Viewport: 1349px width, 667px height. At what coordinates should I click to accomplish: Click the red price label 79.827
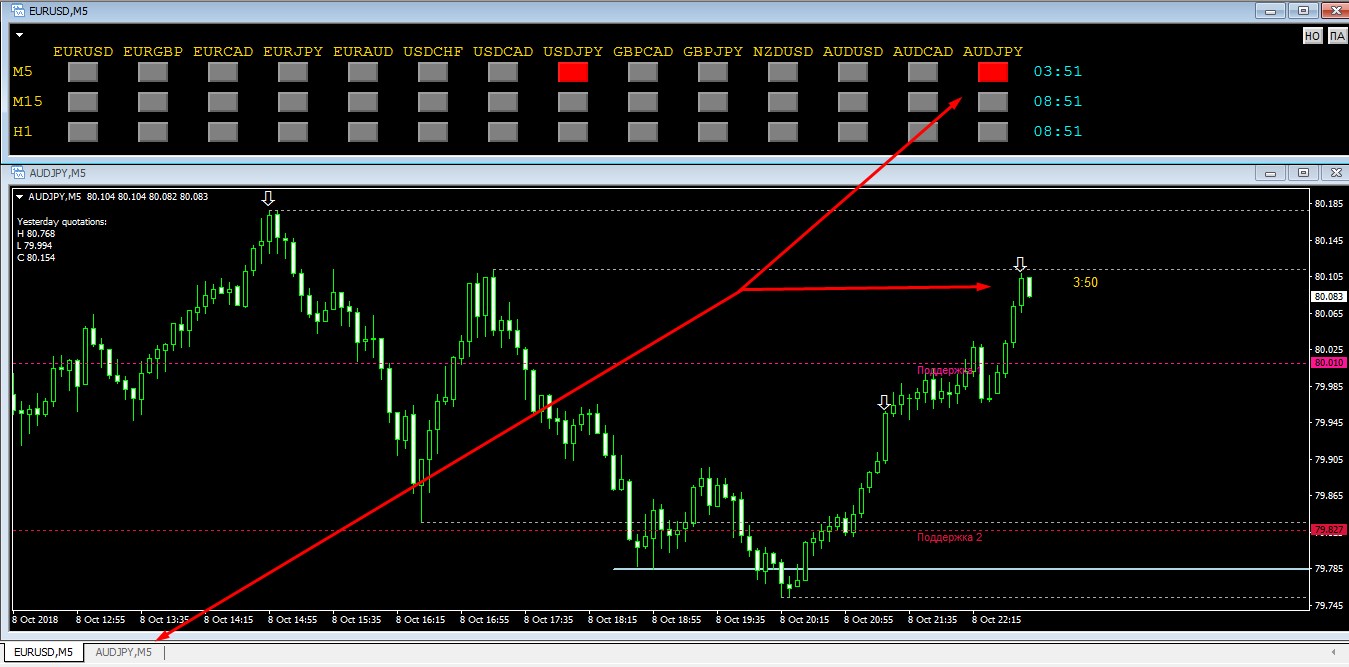[x=1329, y=530]
